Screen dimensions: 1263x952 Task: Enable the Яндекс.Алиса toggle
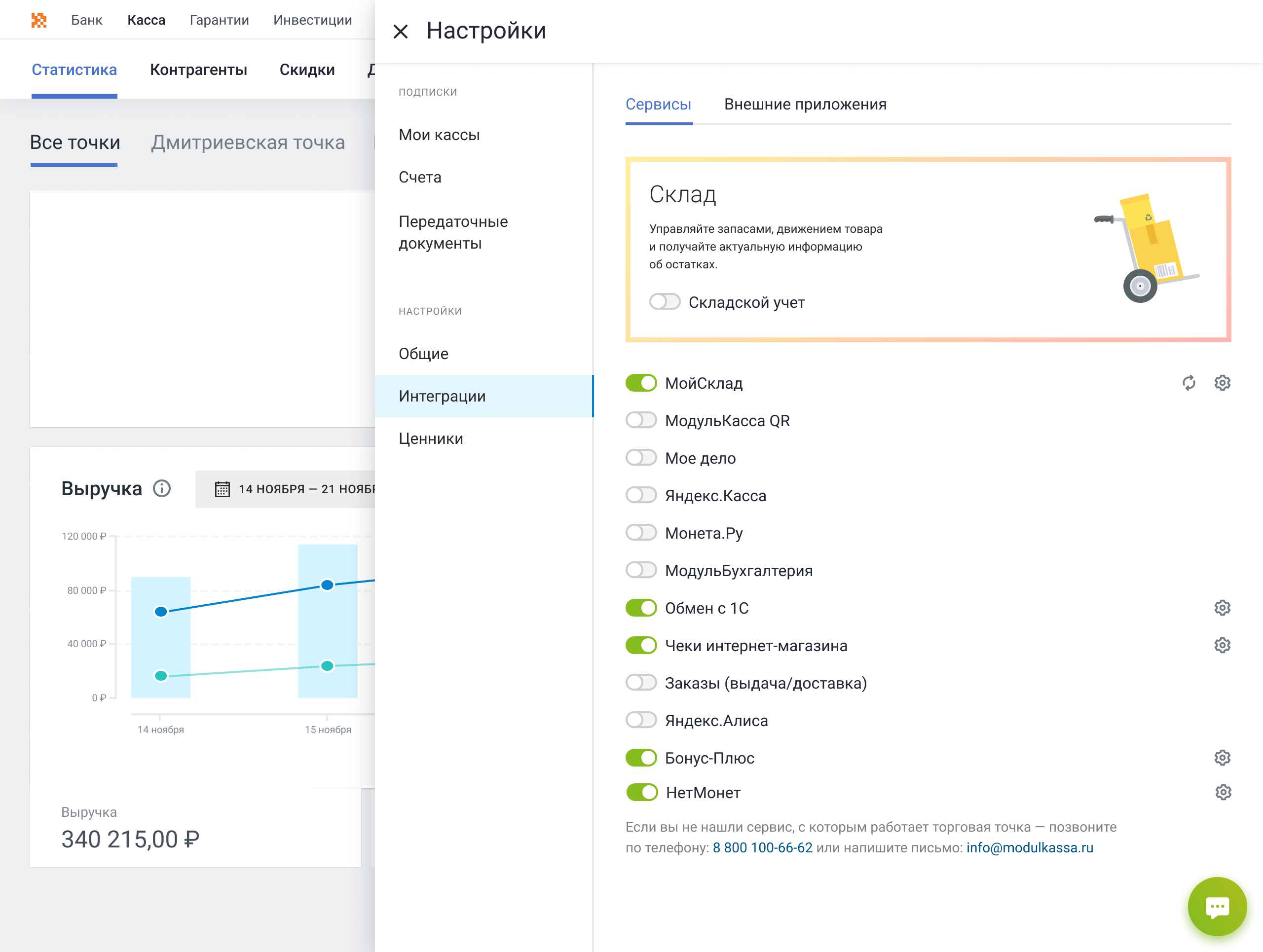click(x=641, y=720)
